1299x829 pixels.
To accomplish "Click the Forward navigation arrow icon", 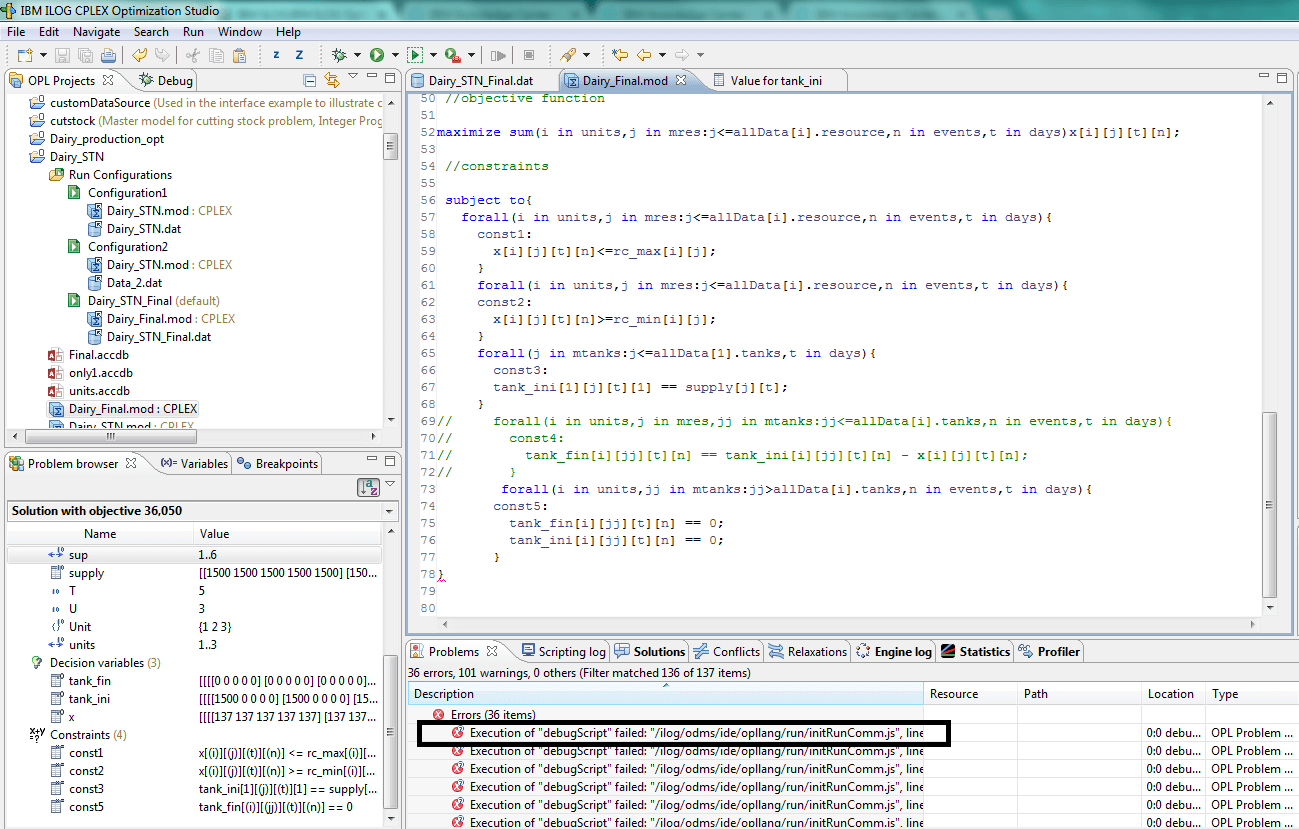I will tap(681, 55).
